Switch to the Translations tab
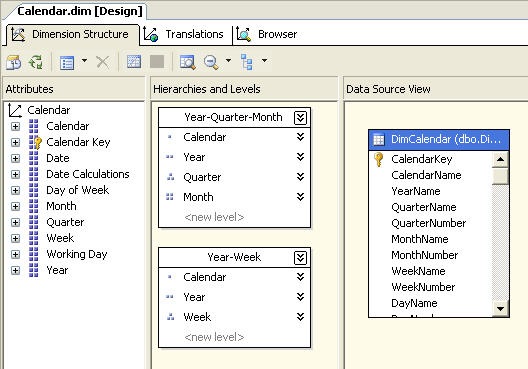Screen dimensions: 528x369 point(185,34)
